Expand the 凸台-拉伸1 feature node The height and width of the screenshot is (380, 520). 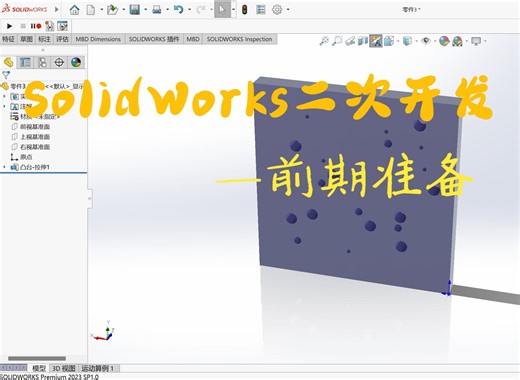tap(4, 167)
